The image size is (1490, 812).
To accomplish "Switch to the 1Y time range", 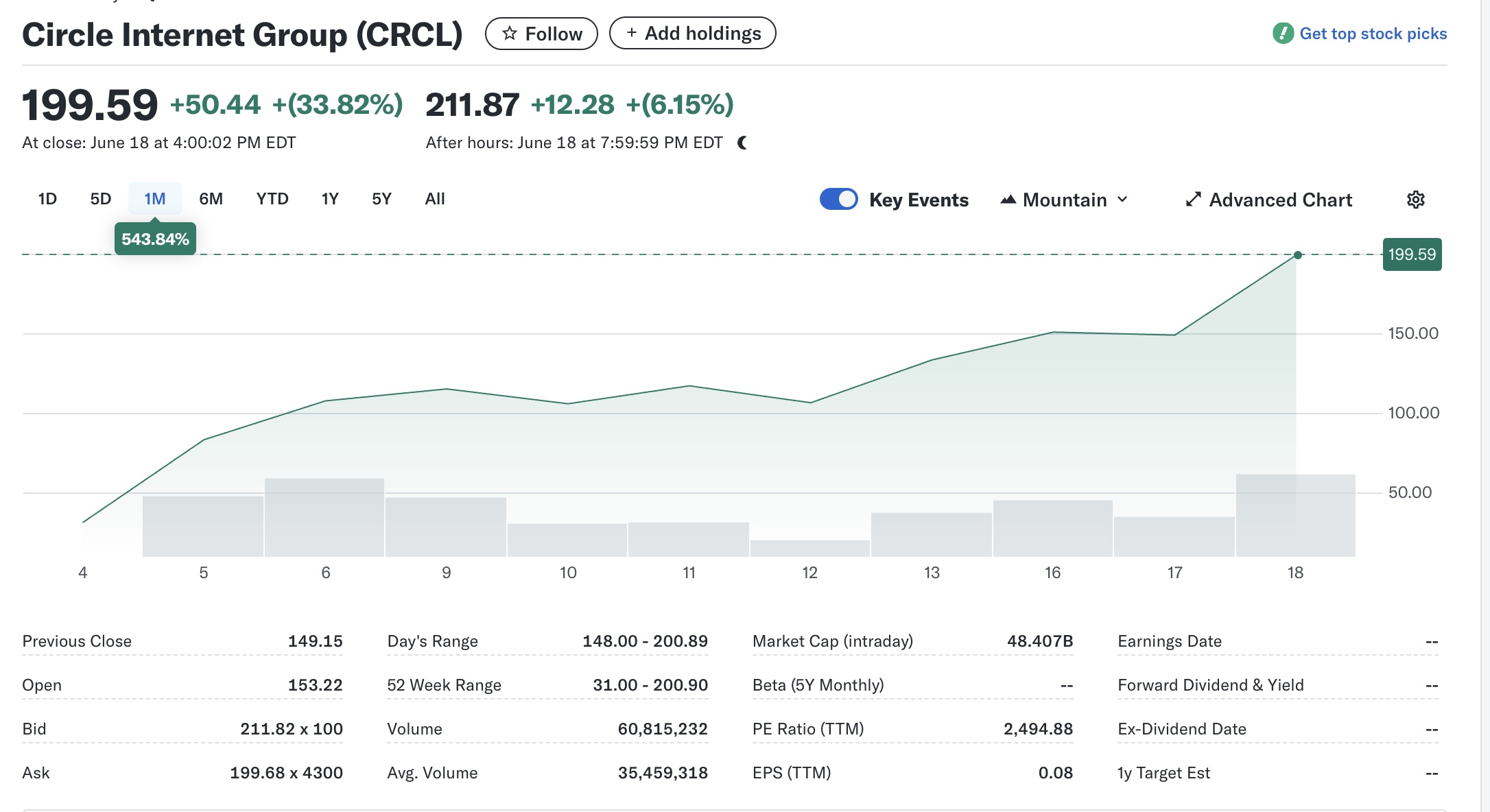I will [330, 199].
